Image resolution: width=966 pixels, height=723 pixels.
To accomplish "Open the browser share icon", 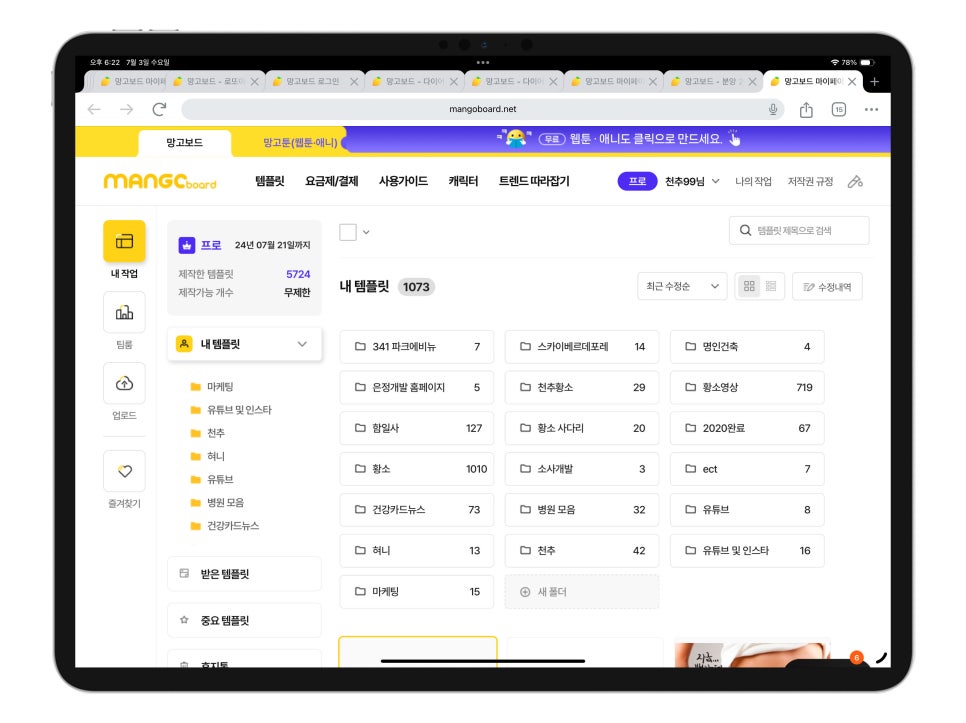I will [x=806, y=110].
